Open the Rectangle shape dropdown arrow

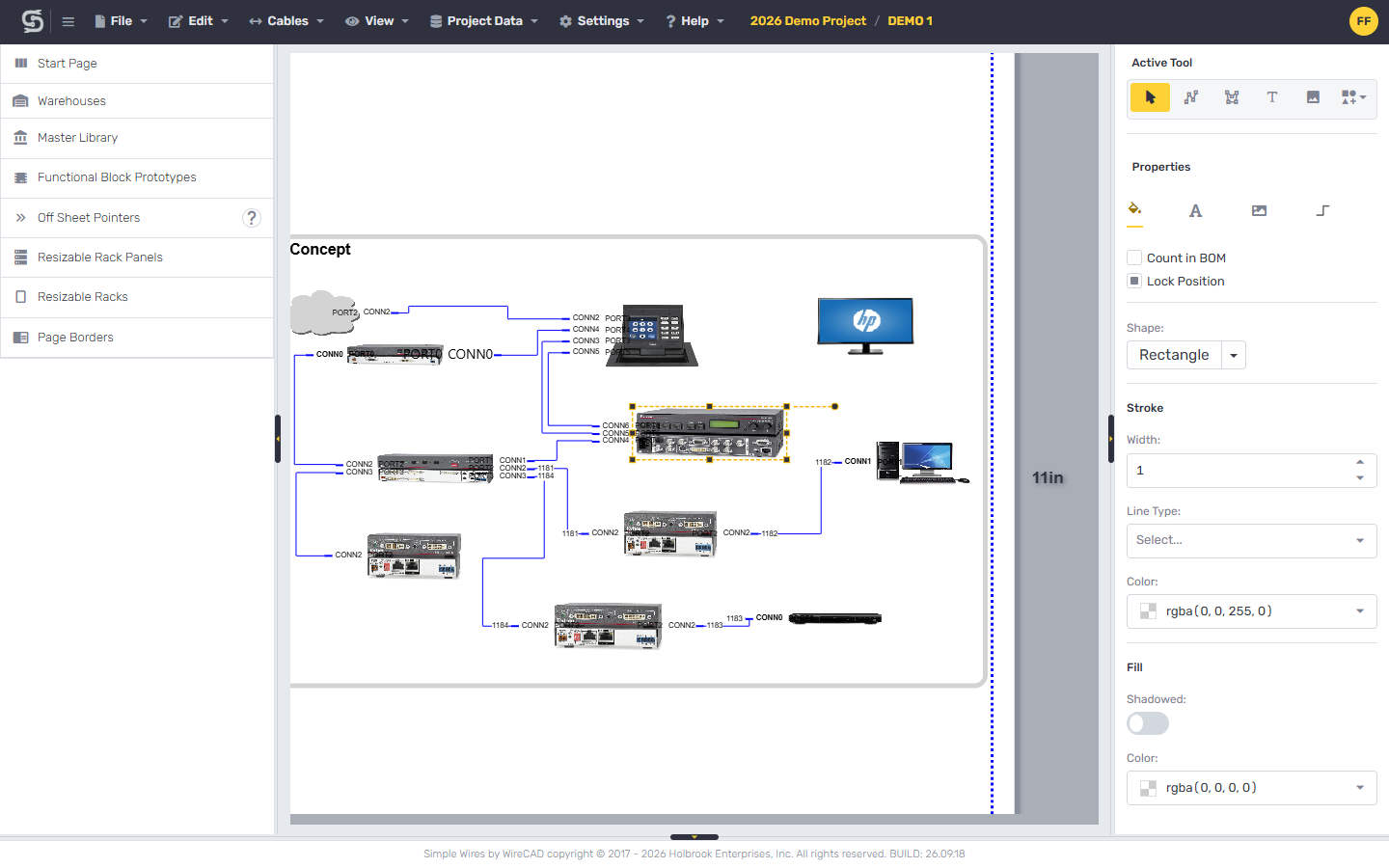(x=1234, y=356)
